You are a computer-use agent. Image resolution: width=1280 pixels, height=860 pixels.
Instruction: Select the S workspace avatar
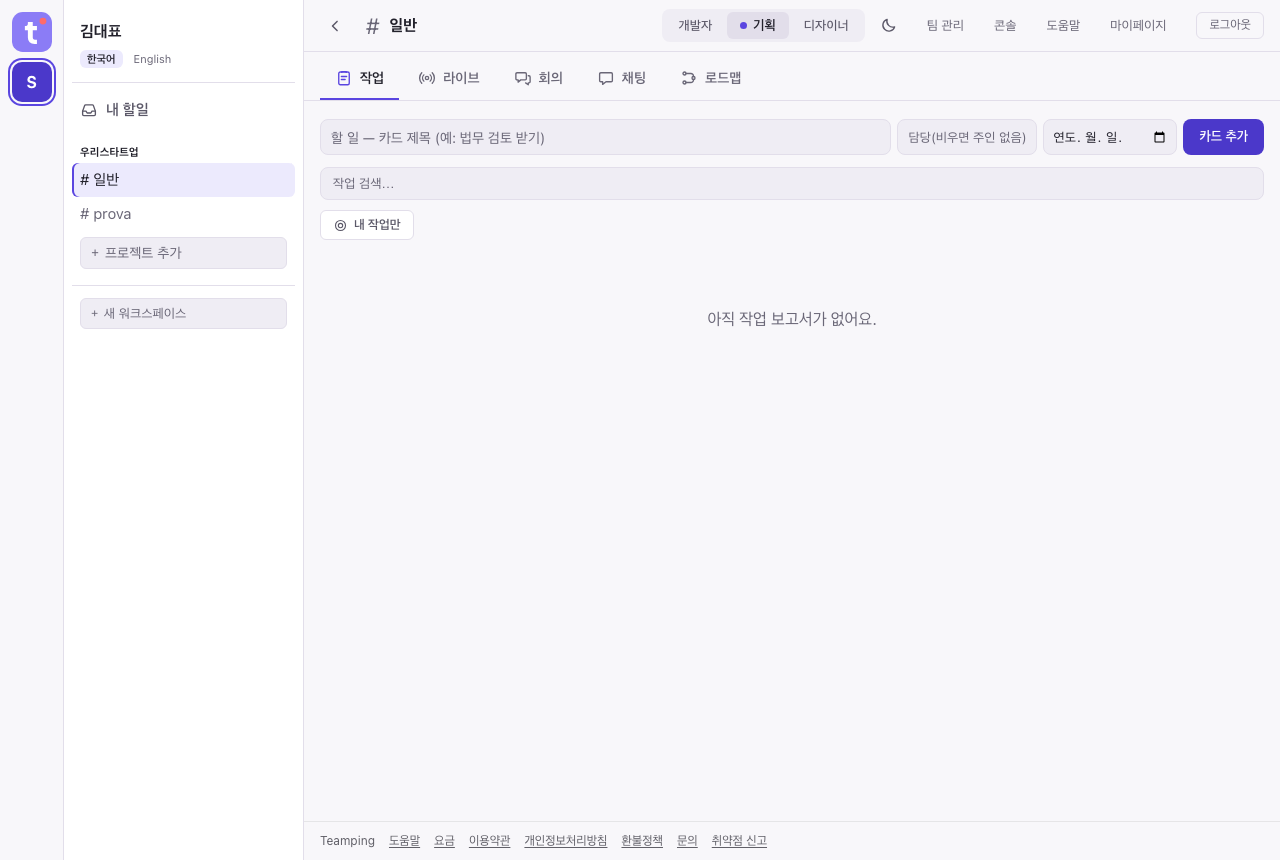tap(32, 82)
